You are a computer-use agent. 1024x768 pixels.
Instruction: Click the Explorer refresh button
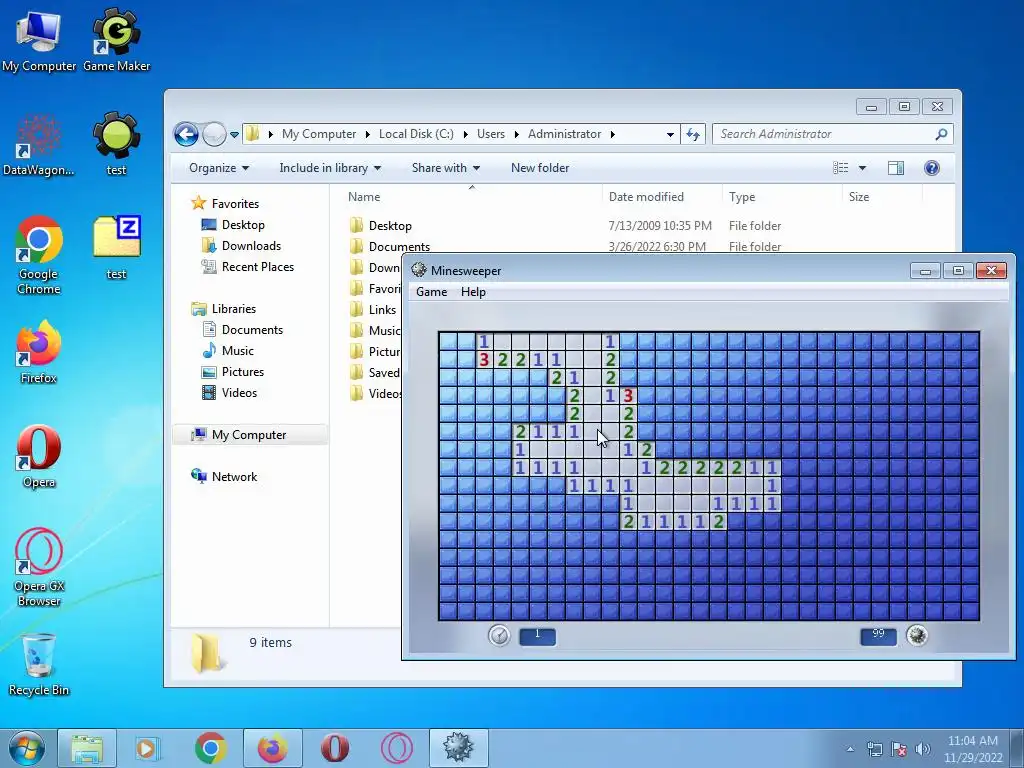pyautogui.click(x=693, y=135)
